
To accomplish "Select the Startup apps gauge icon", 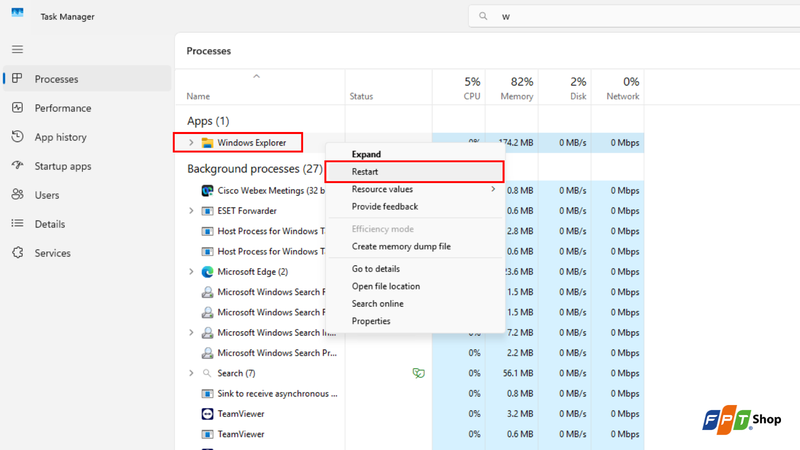I will [x=17, y=165].
